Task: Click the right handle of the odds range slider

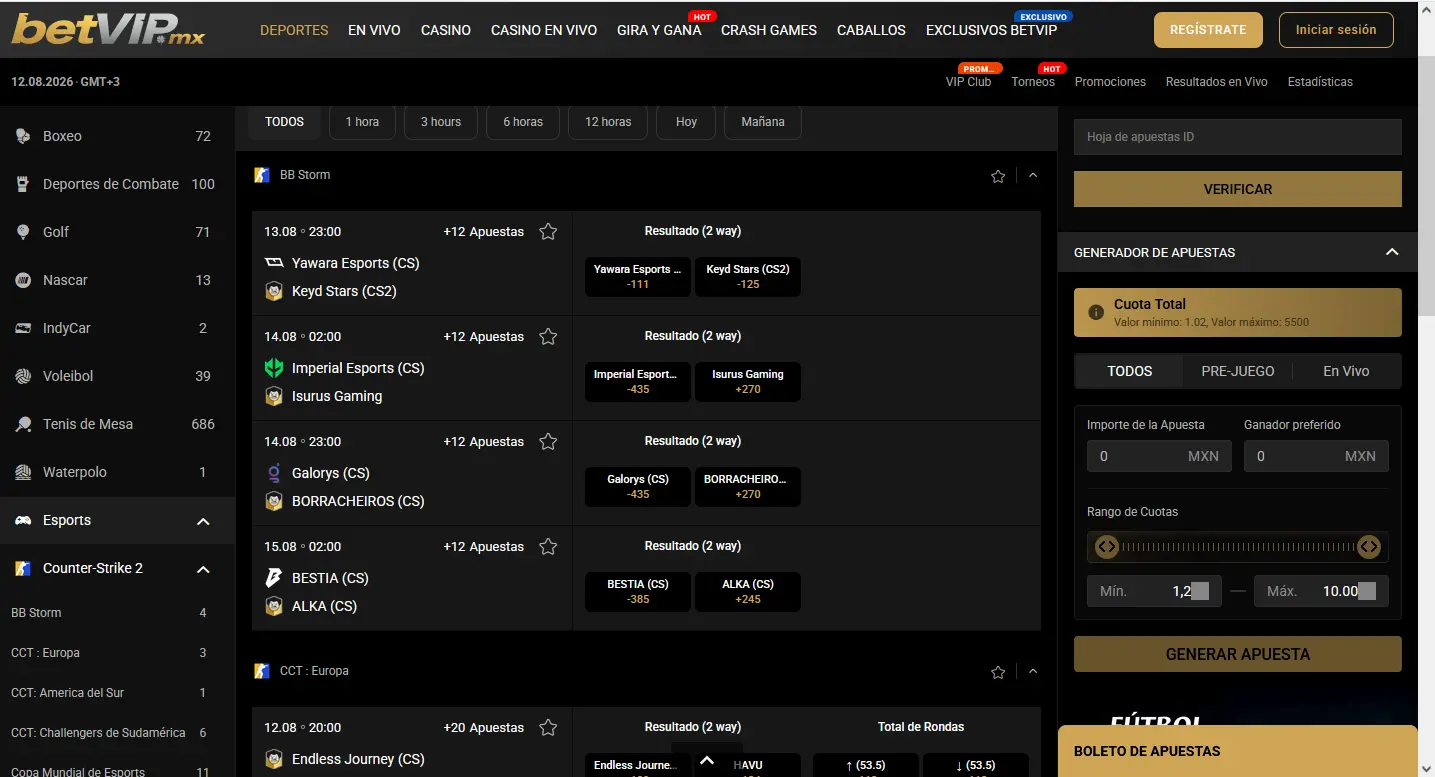Action: pyautogui.click(x=1369, y=547)
